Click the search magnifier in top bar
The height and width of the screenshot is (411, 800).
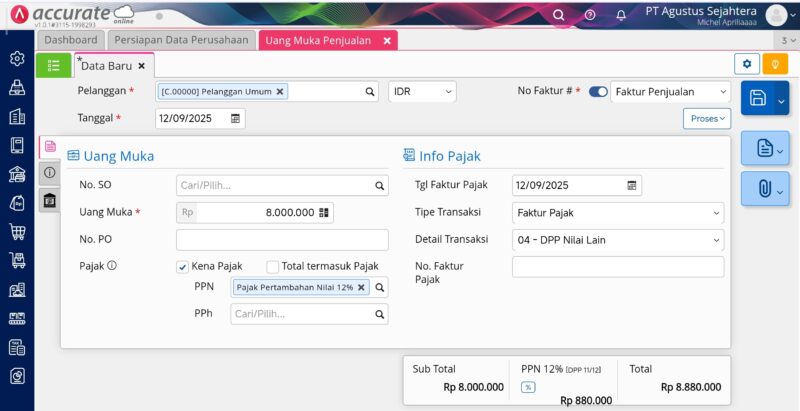pyautogui.click(x=558, y=15)
